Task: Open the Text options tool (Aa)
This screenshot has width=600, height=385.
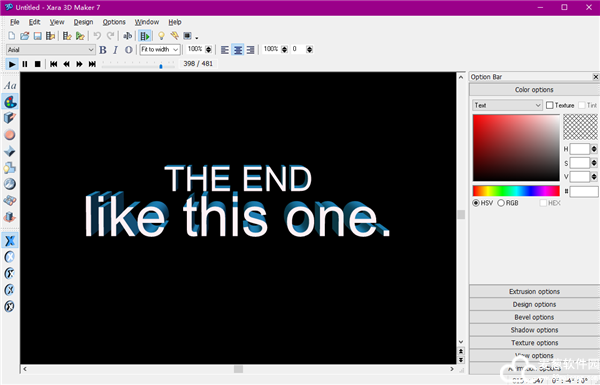Action: click(x=10, y=85)
